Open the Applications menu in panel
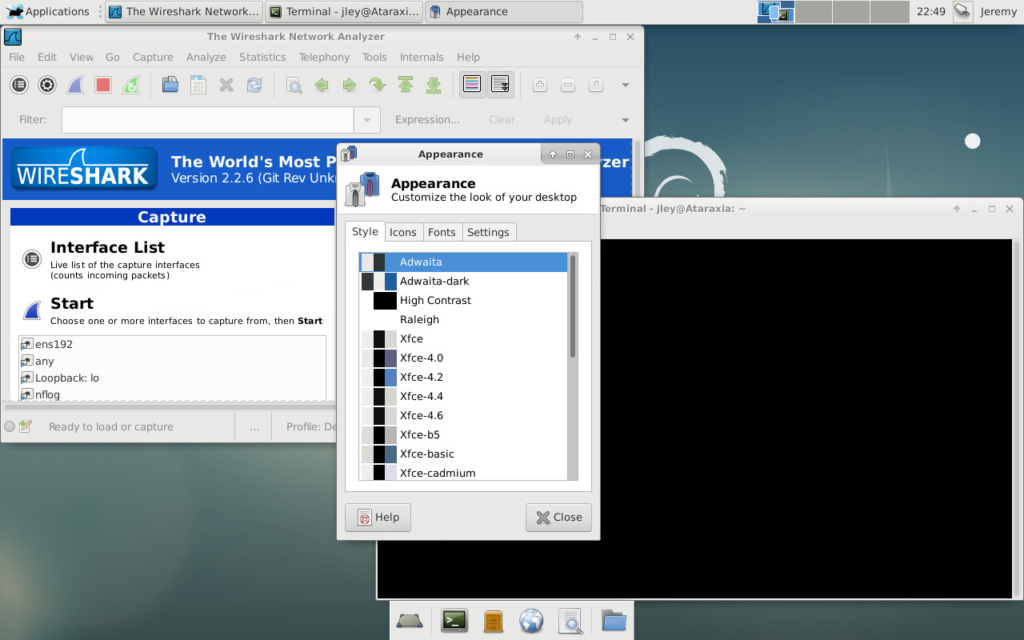 [46, 11]
